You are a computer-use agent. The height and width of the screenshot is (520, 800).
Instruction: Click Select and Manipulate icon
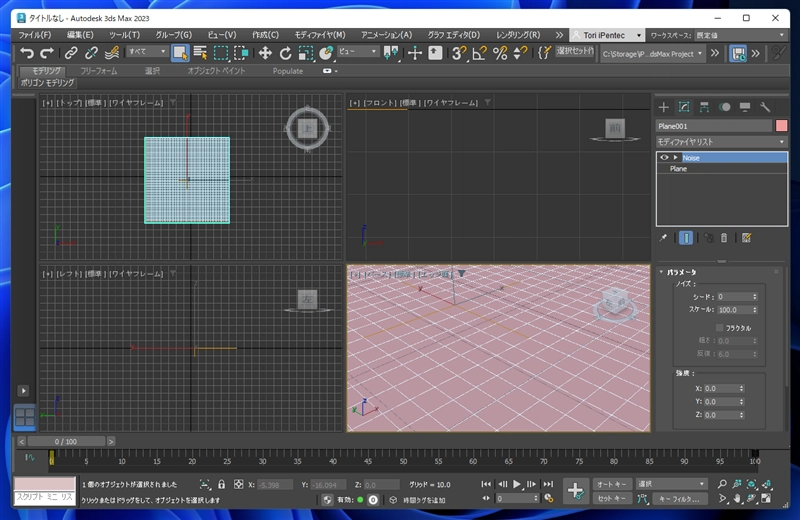(414, 53)
